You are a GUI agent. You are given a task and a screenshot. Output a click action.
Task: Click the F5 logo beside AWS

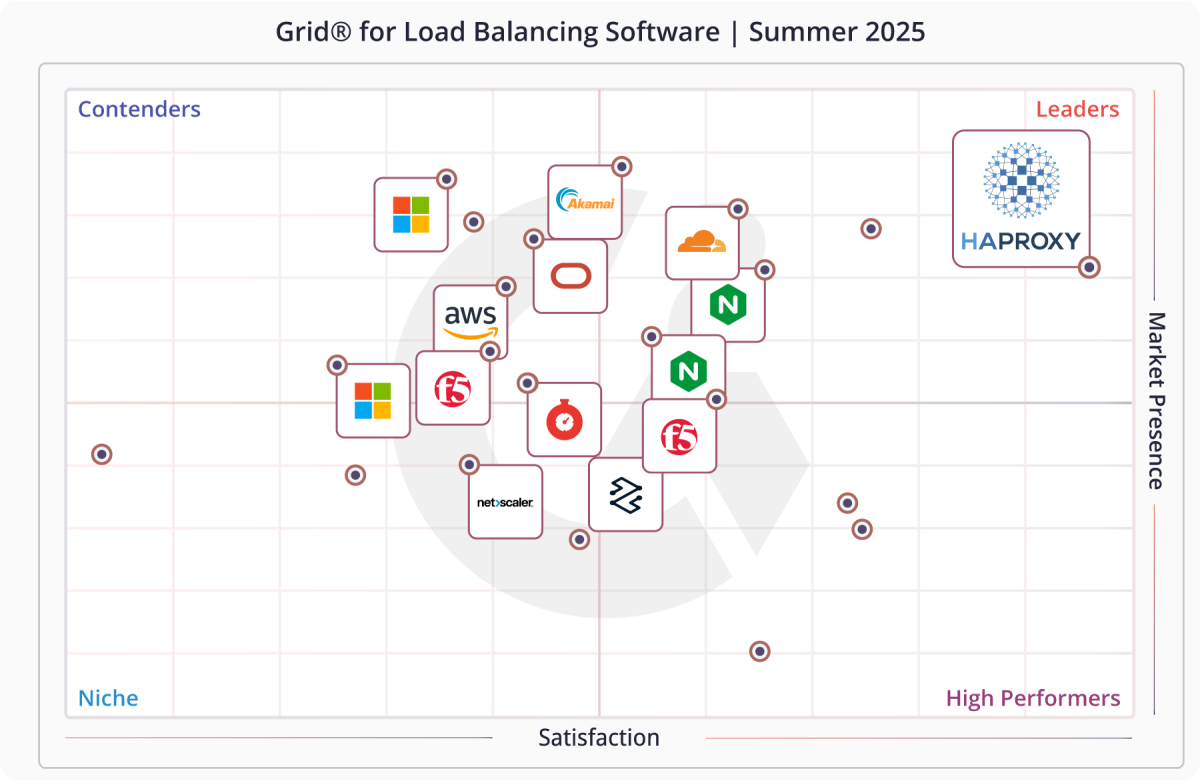coord(453,388)
